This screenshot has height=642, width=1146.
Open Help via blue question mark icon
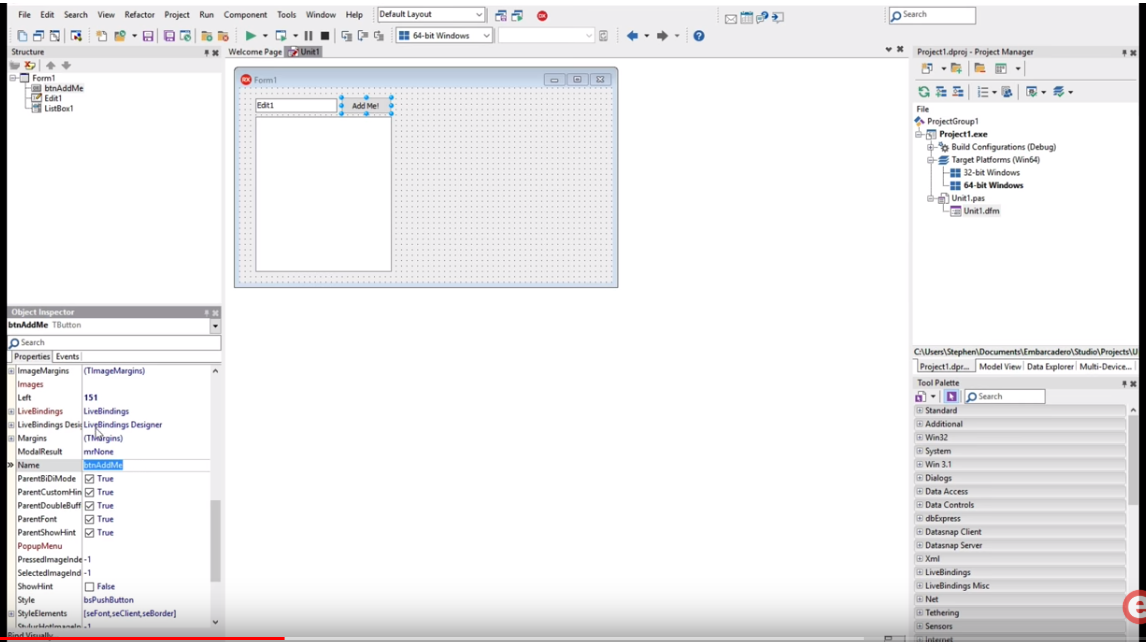pos(699,35)
